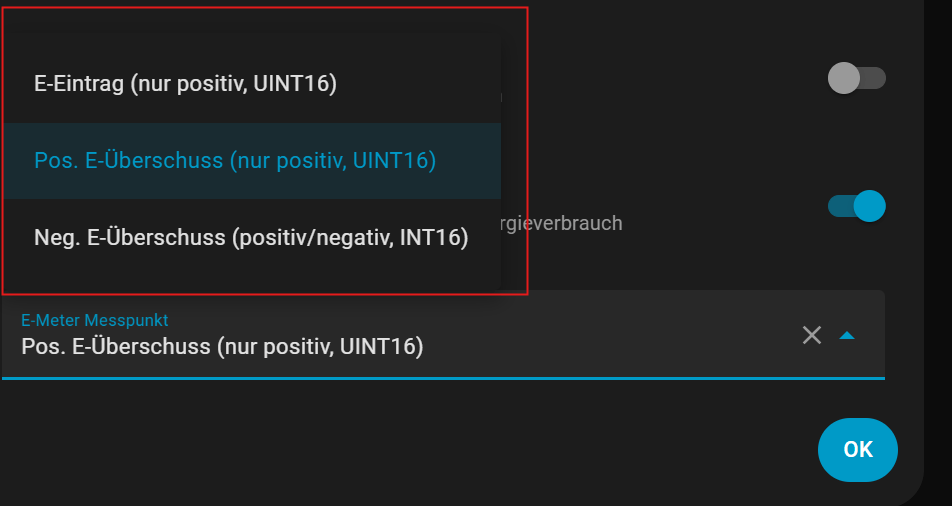Select the UINT16 E-Eintrag list entry
952x506 pixels.
pos(185,84)
